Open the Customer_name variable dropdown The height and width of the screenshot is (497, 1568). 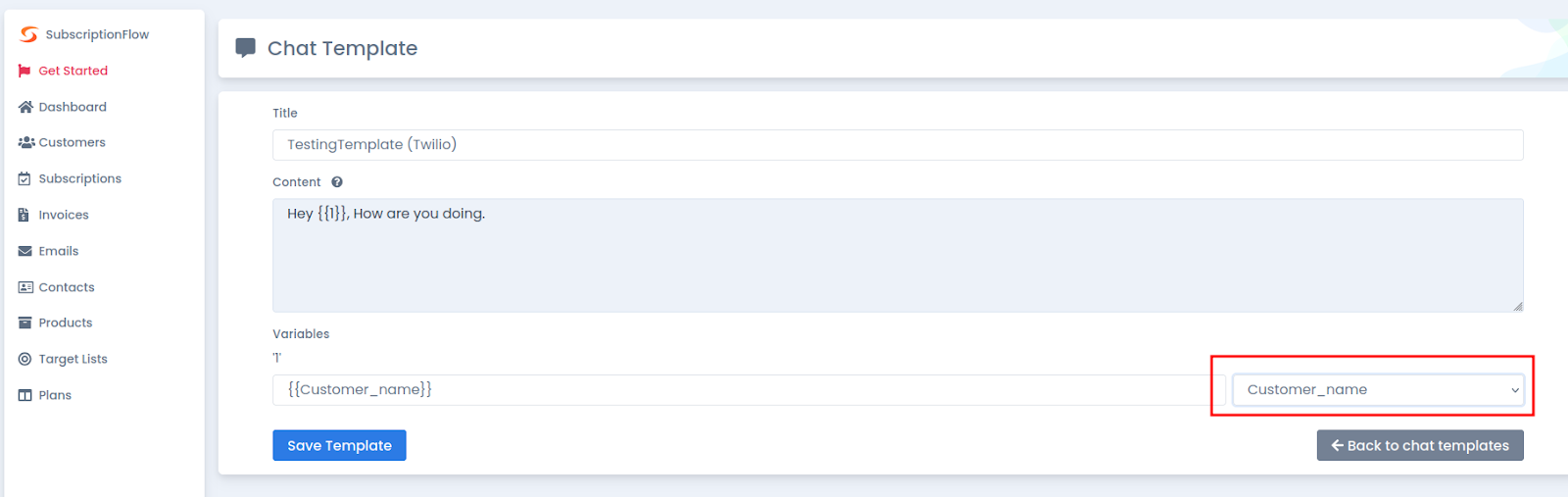pyautogui.click(x=1378, y=389)
